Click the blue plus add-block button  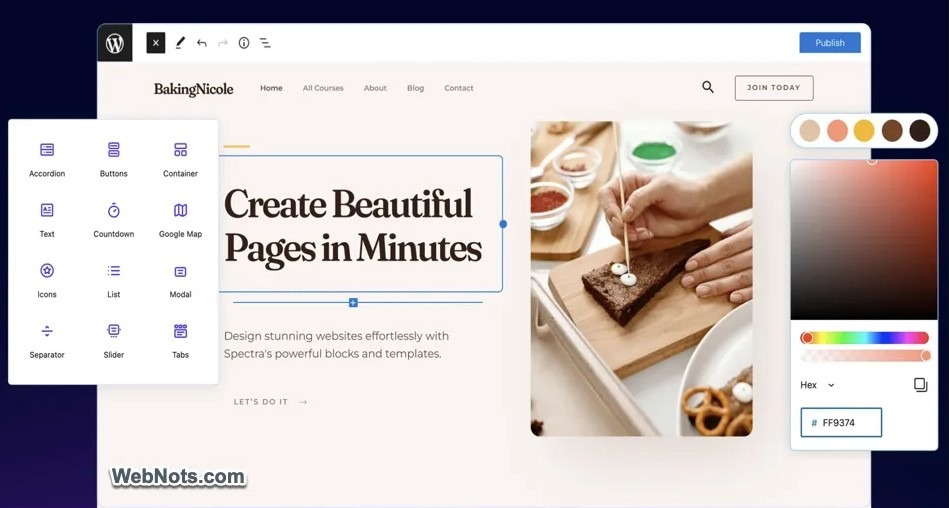coord(353,302)
